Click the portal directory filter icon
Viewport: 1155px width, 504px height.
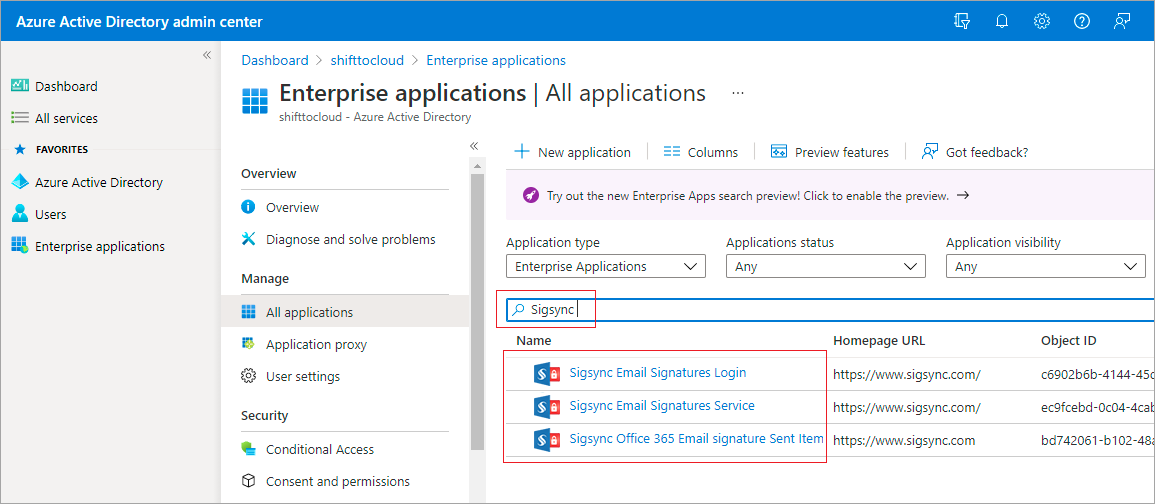962,21
